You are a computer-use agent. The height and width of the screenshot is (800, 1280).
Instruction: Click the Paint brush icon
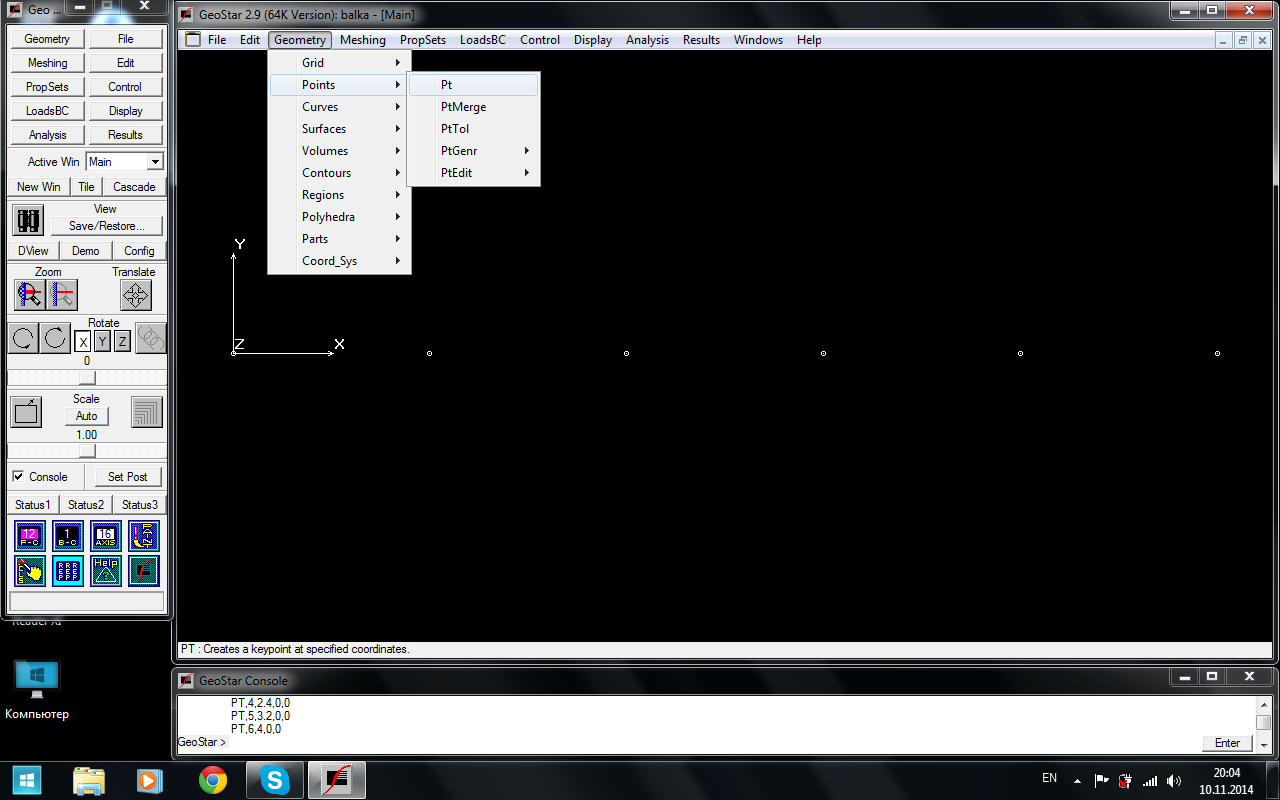[144, 536]
